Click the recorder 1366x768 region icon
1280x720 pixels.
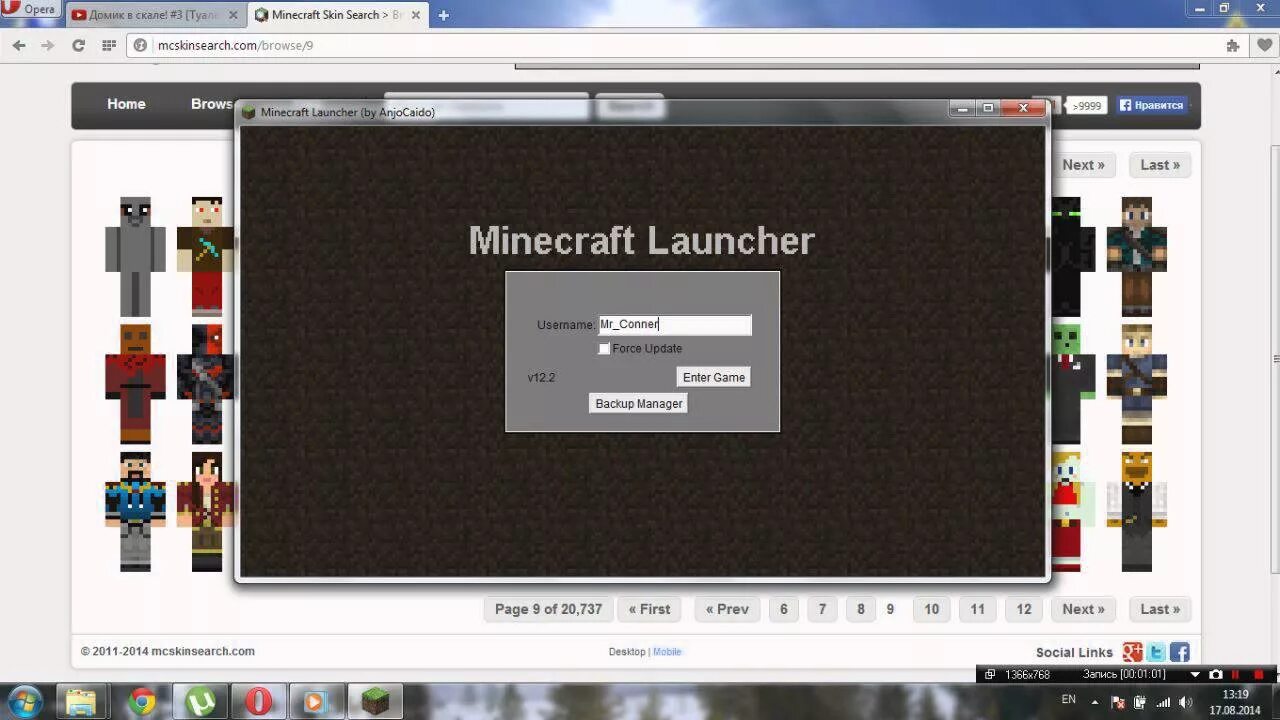click(x=990, y=675)
